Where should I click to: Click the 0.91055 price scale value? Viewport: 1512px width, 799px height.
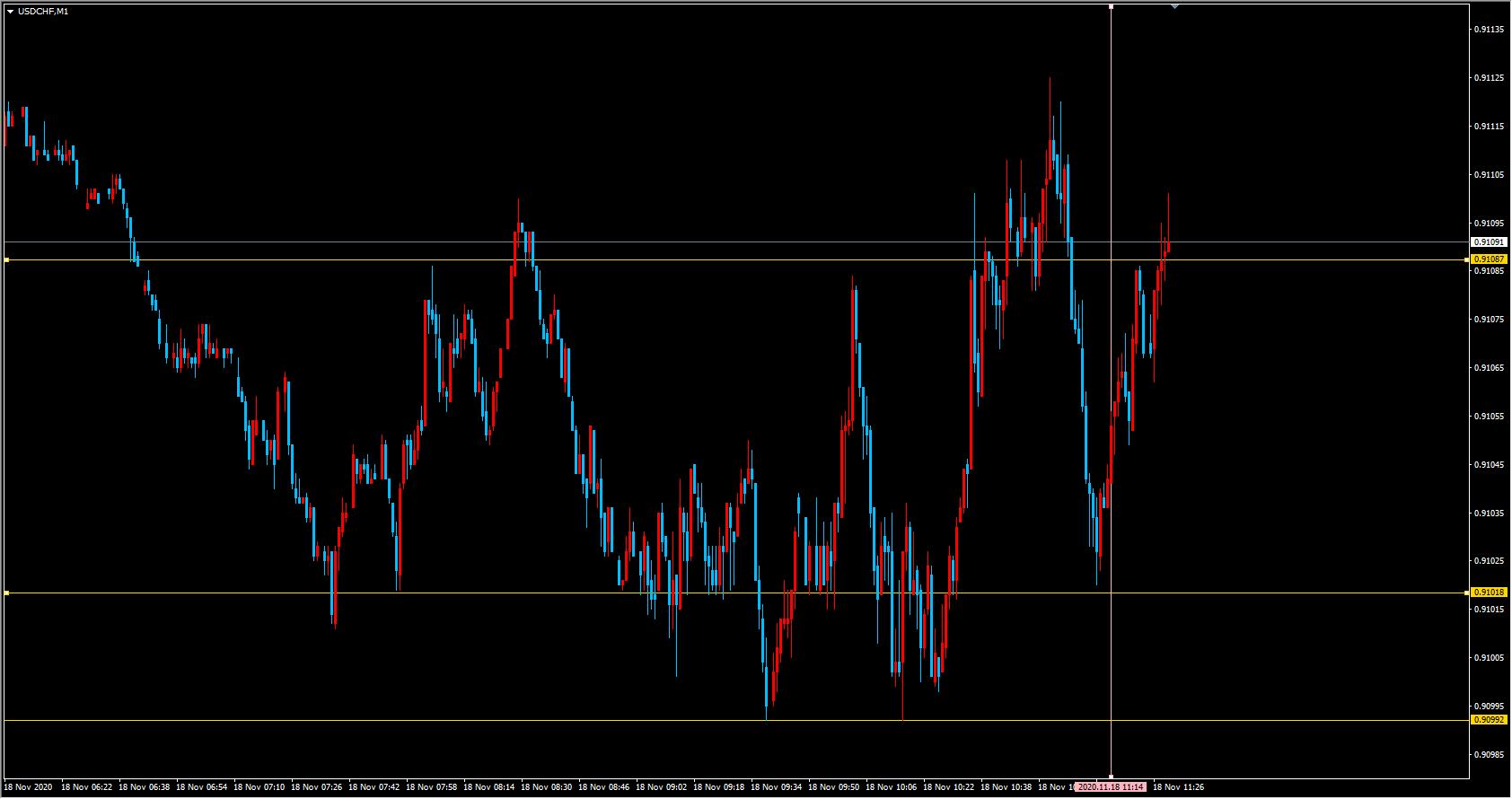[1489, 417]
